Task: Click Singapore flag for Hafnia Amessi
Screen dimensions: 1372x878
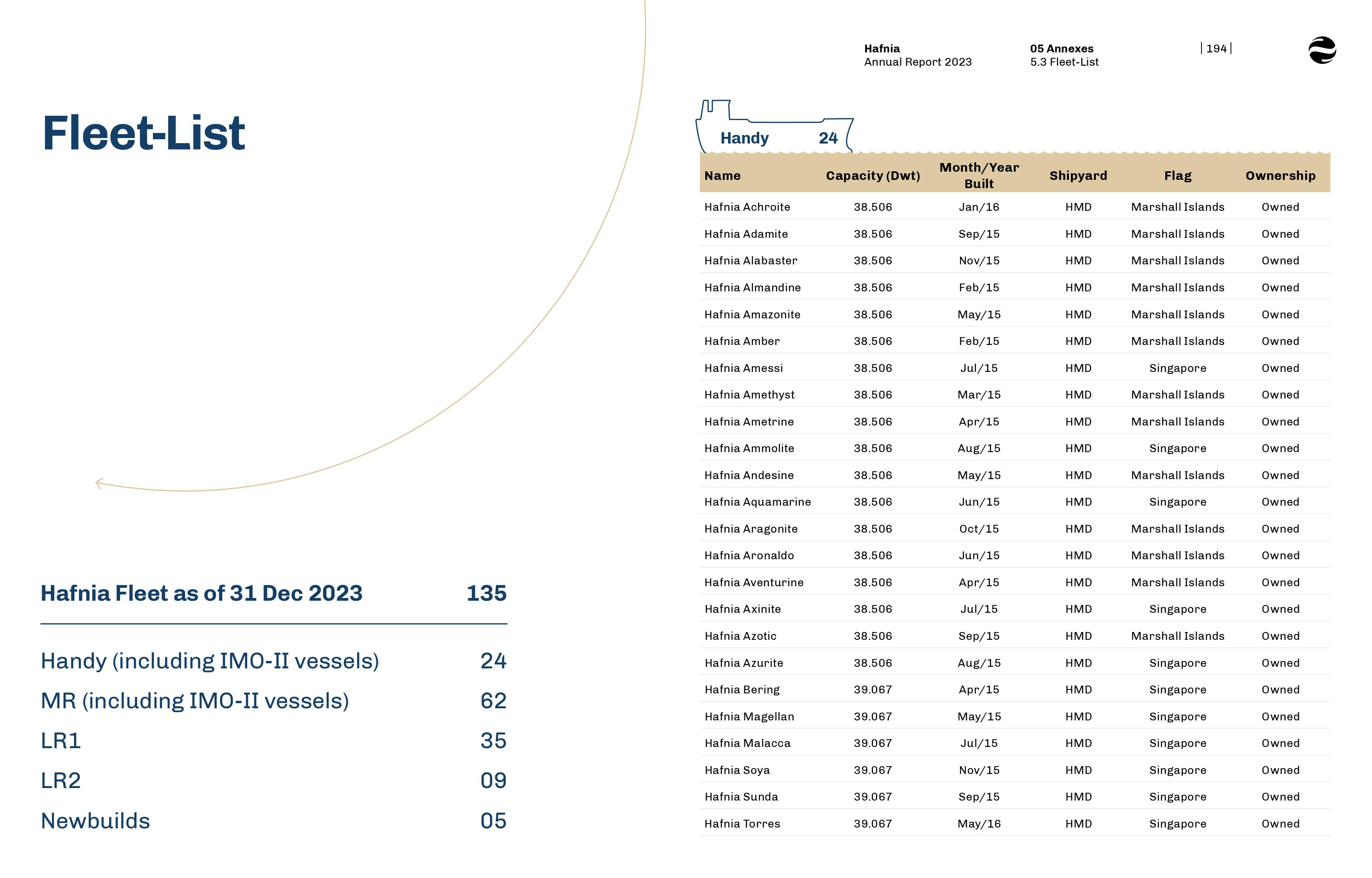Action: tap(1177, 368)
